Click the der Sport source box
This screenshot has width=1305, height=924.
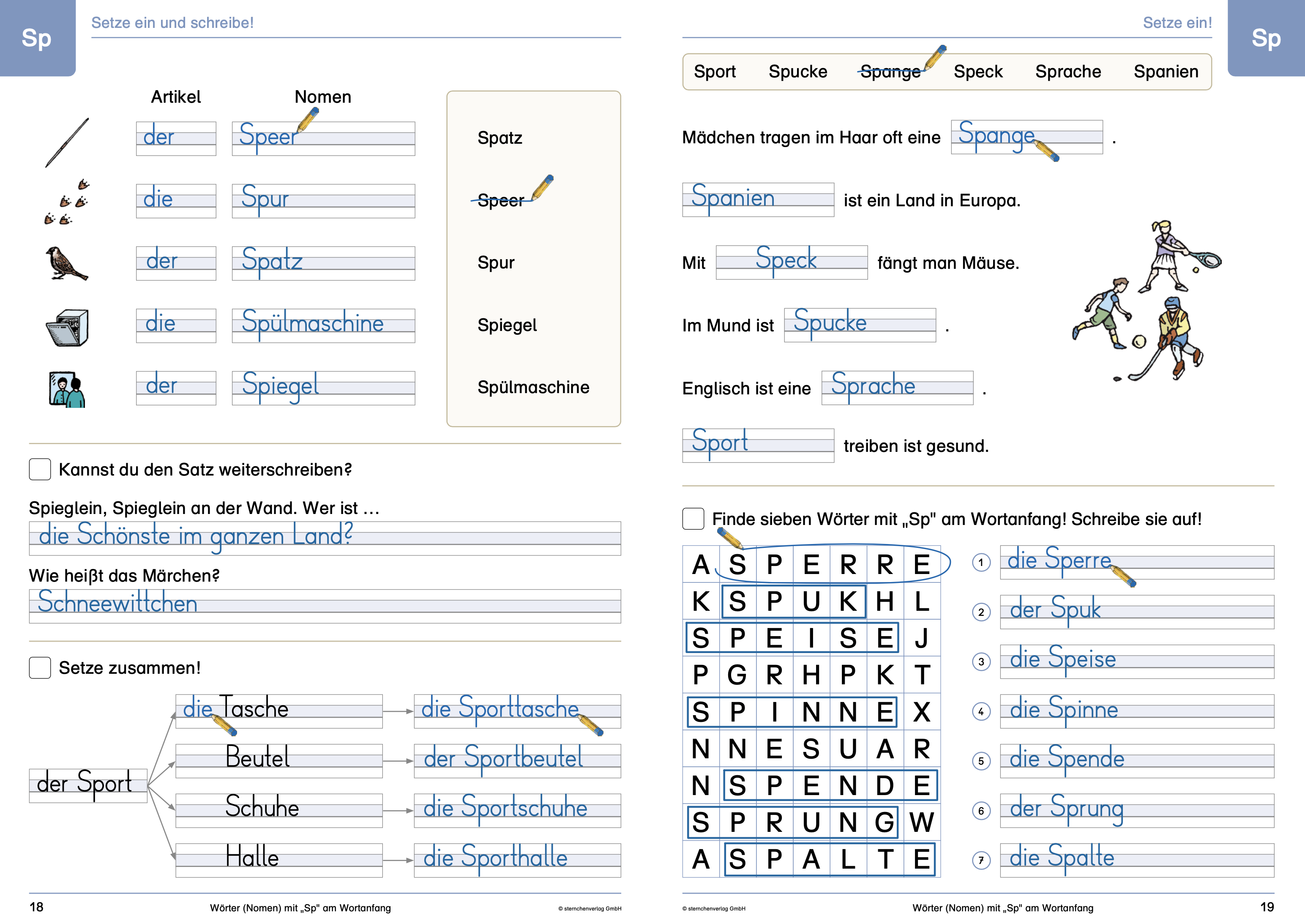click(87, 785)
